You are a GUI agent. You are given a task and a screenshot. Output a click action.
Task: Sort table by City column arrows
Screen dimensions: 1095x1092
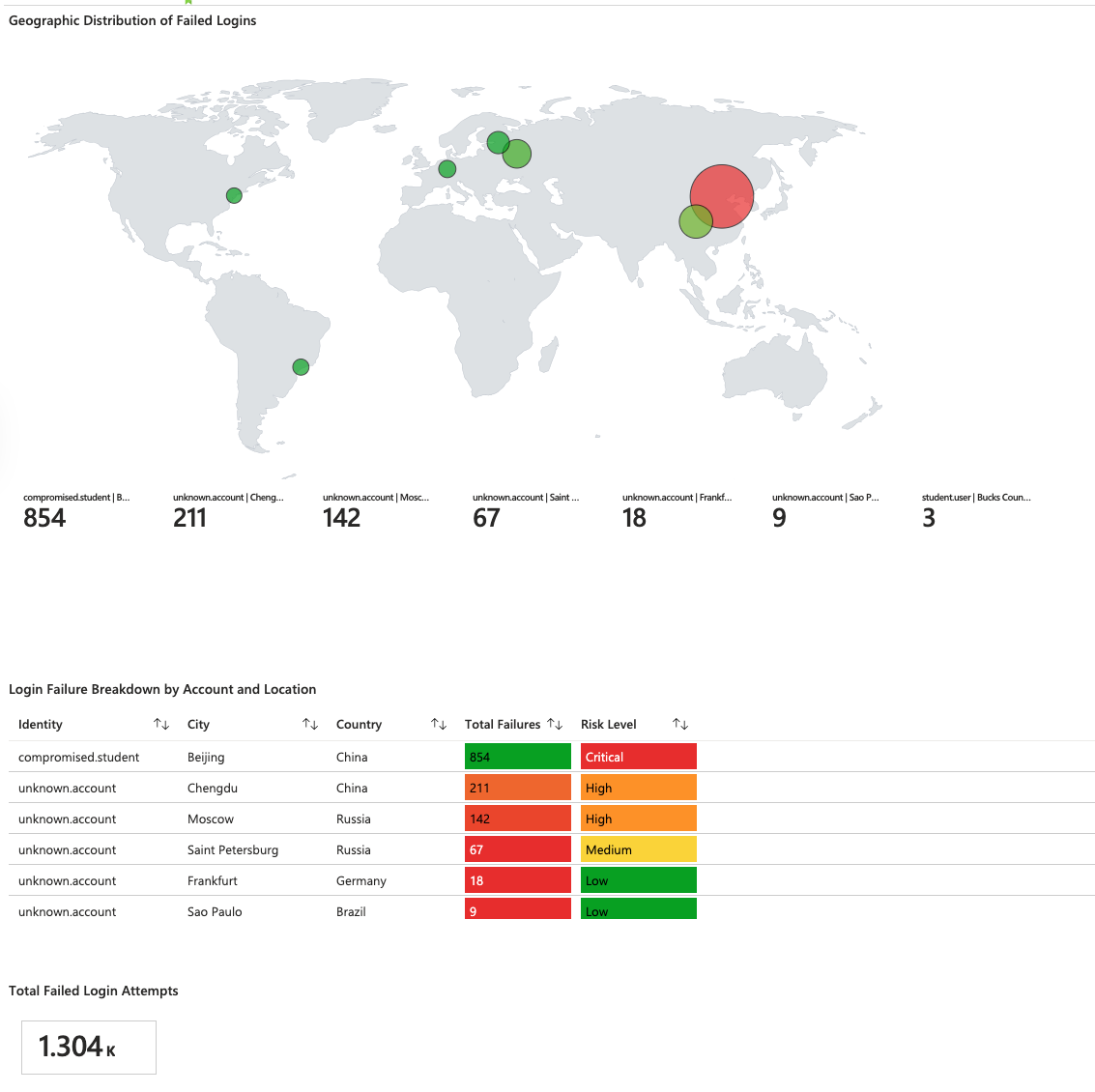310,724
